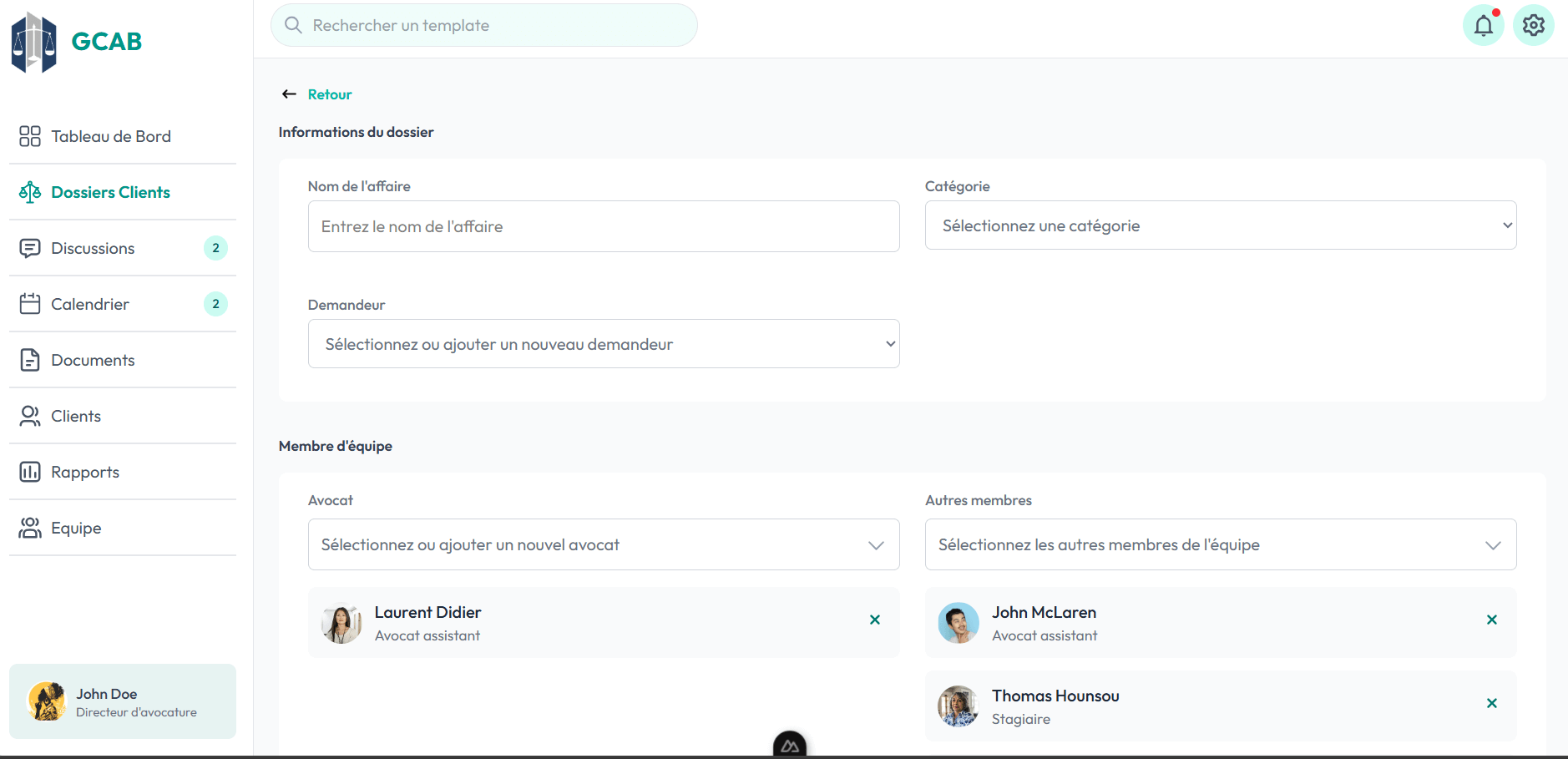The image size is (1568, 759).
Task: Open the Calendrier calendar icon
Action: click(x=30, y=304)
